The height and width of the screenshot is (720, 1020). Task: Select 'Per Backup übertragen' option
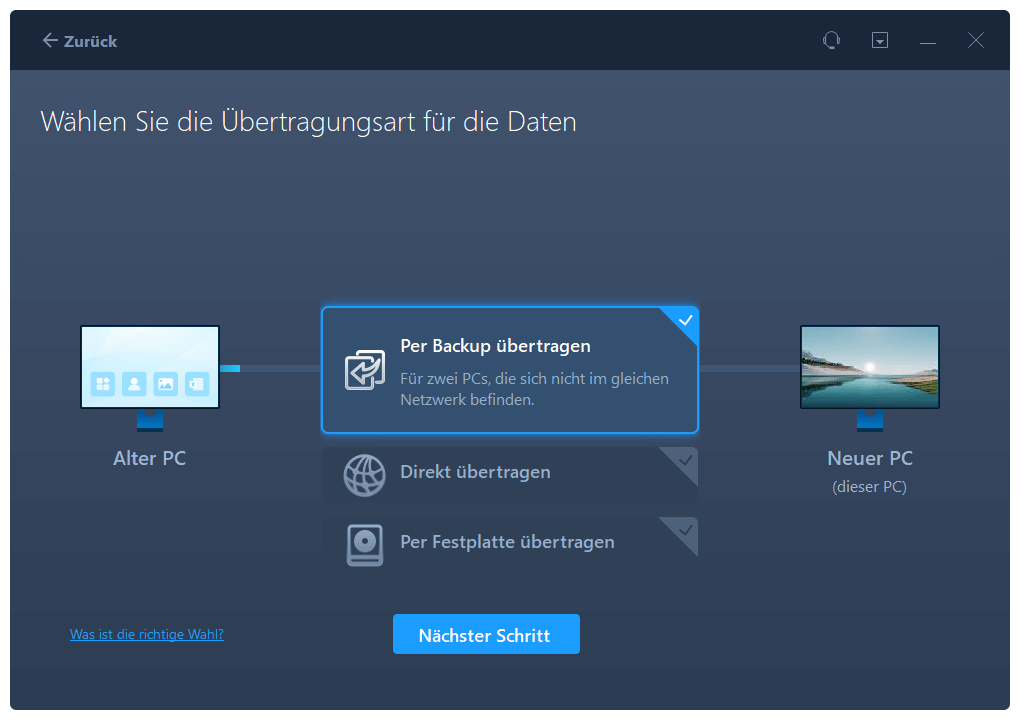click(x=510, y=369)
